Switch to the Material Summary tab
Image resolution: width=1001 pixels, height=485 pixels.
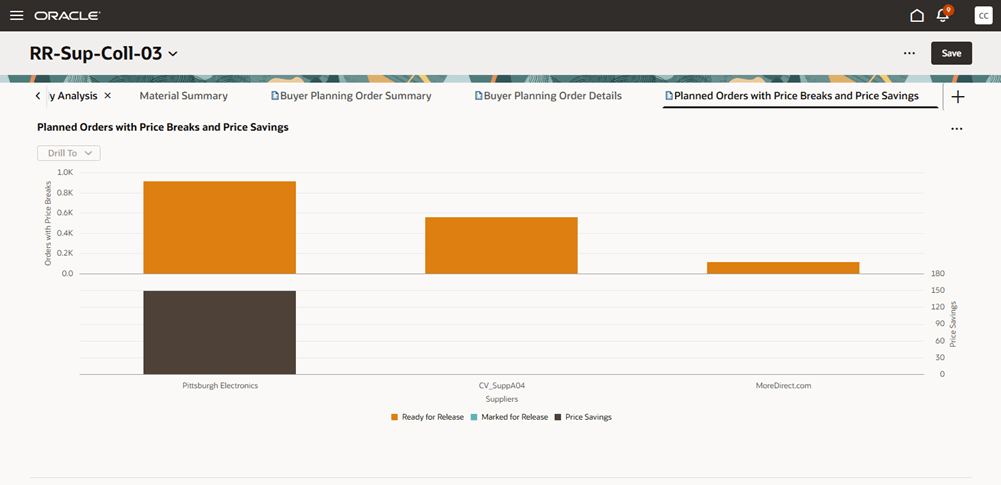(183, 96)
